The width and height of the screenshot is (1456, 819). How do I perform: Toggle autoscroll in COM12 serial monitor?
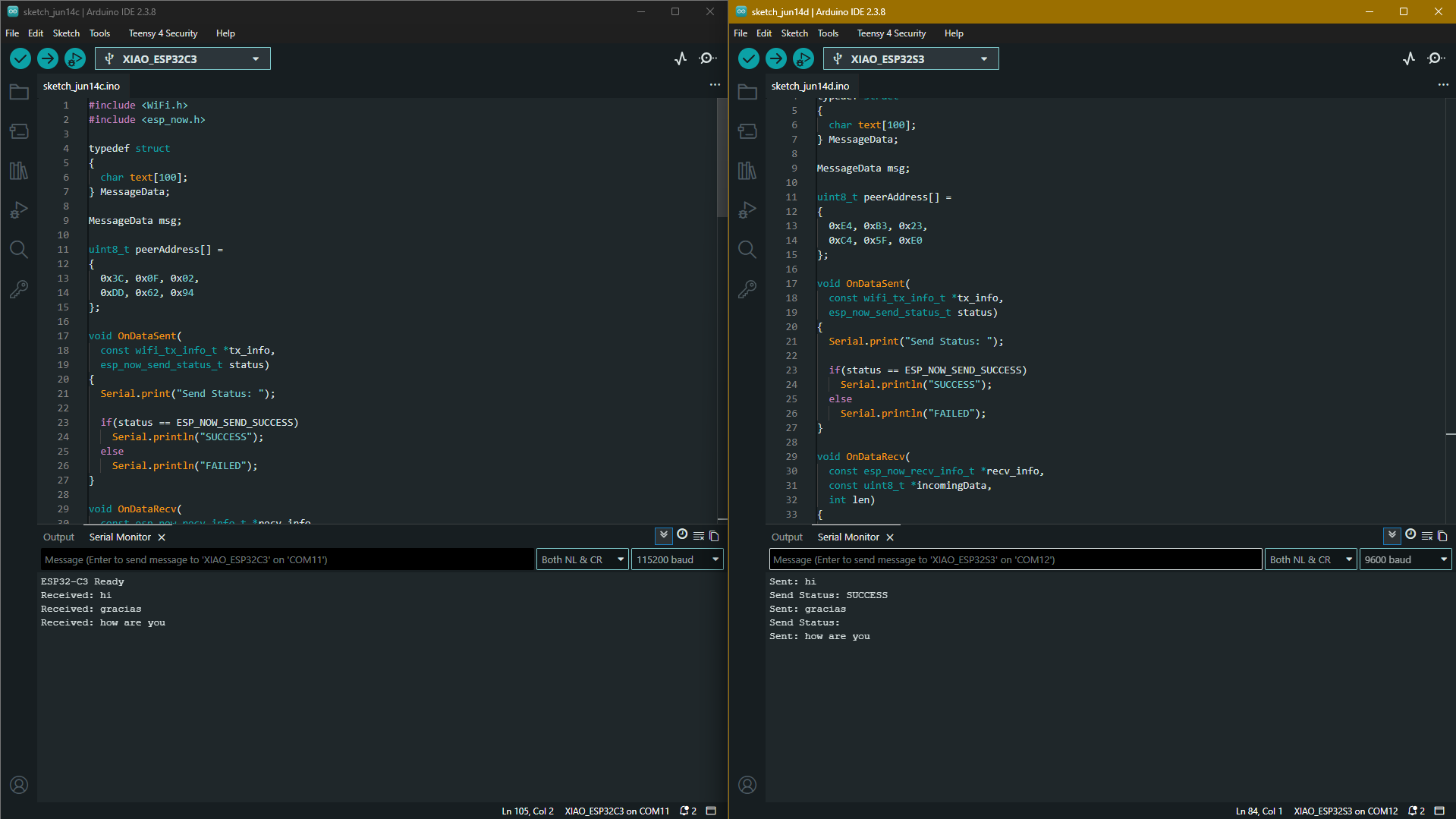pyautogui.click(x=1392, y=535)
